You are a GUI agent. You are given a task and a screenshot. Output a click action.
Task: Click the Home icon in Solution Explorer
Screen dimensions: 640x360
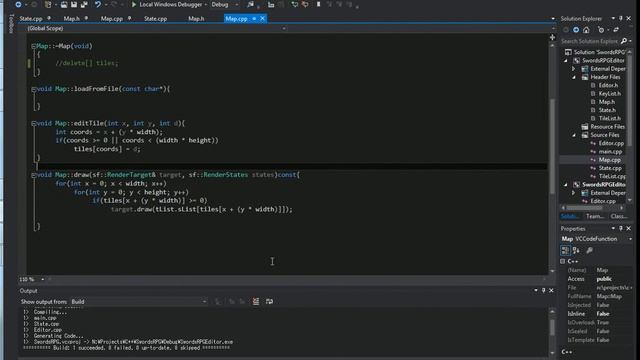(x=586, y=30)
